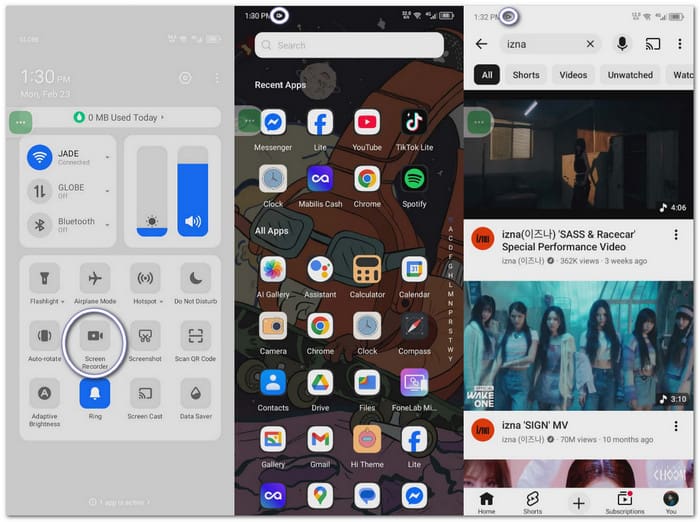This screenshot has width=700, height=522.
Task: Open AI Gallery app
Action: click(273, 269)
